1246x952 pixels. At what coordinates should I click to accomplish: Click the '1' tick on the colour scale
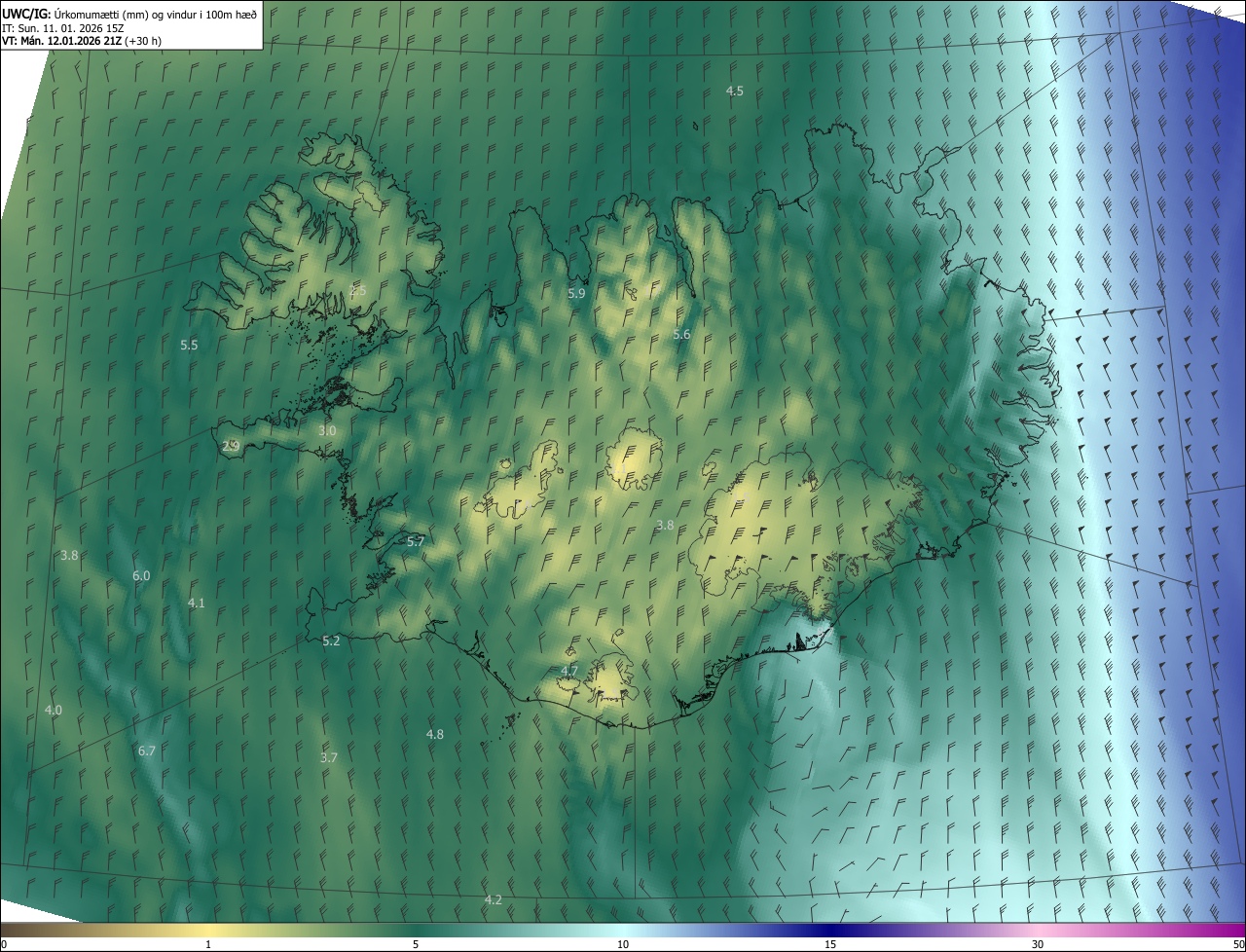(x=208, y=944)
